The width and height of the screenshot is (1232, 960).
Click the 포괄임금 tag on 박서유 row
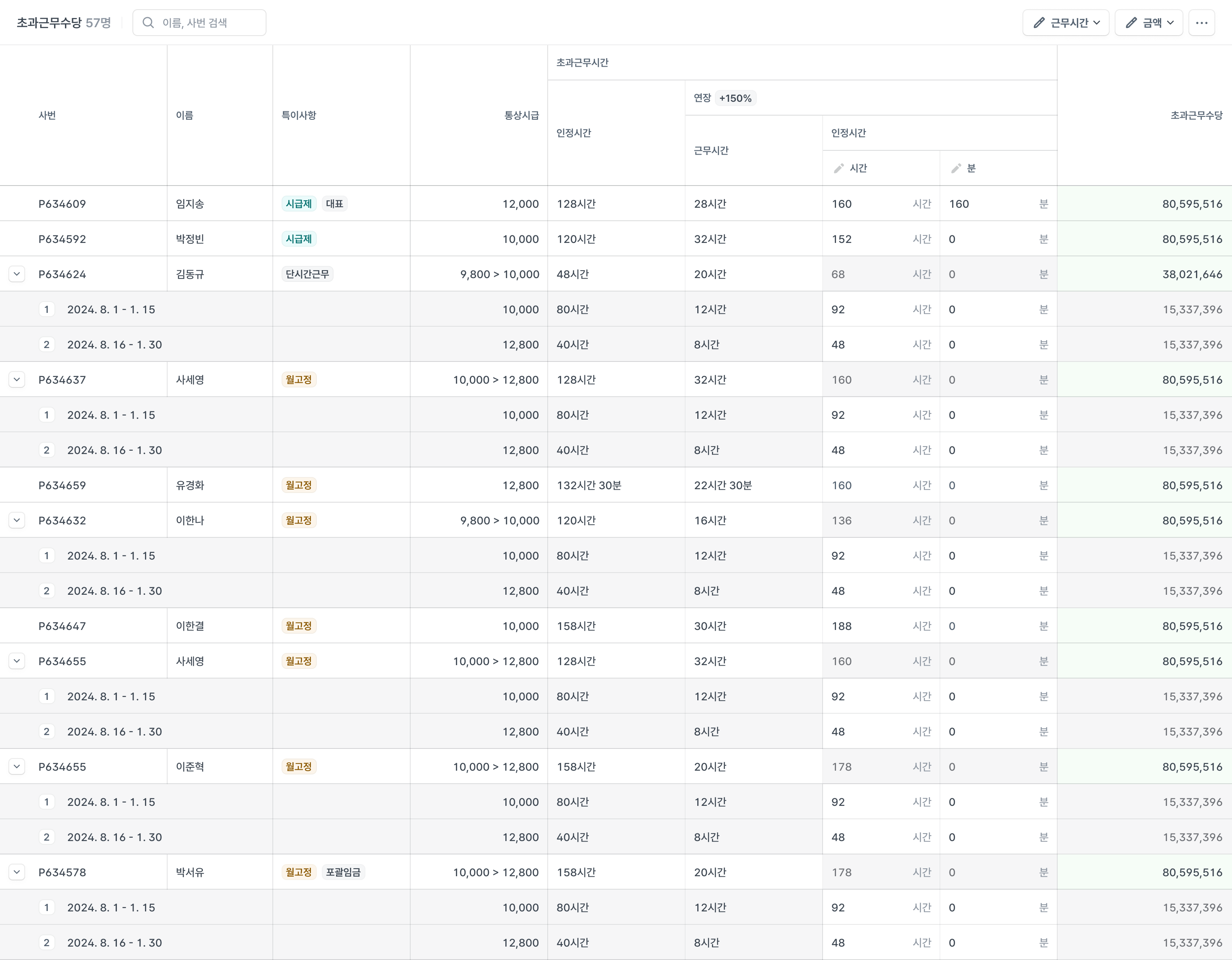point(343,872)
